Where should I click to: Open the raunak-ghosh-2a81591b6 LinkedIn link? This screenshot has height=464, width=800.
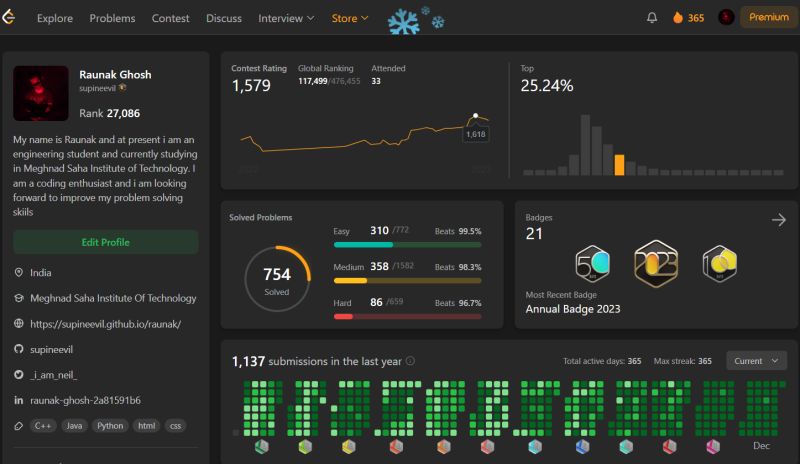pyautogui.click(x=85, y=400)
